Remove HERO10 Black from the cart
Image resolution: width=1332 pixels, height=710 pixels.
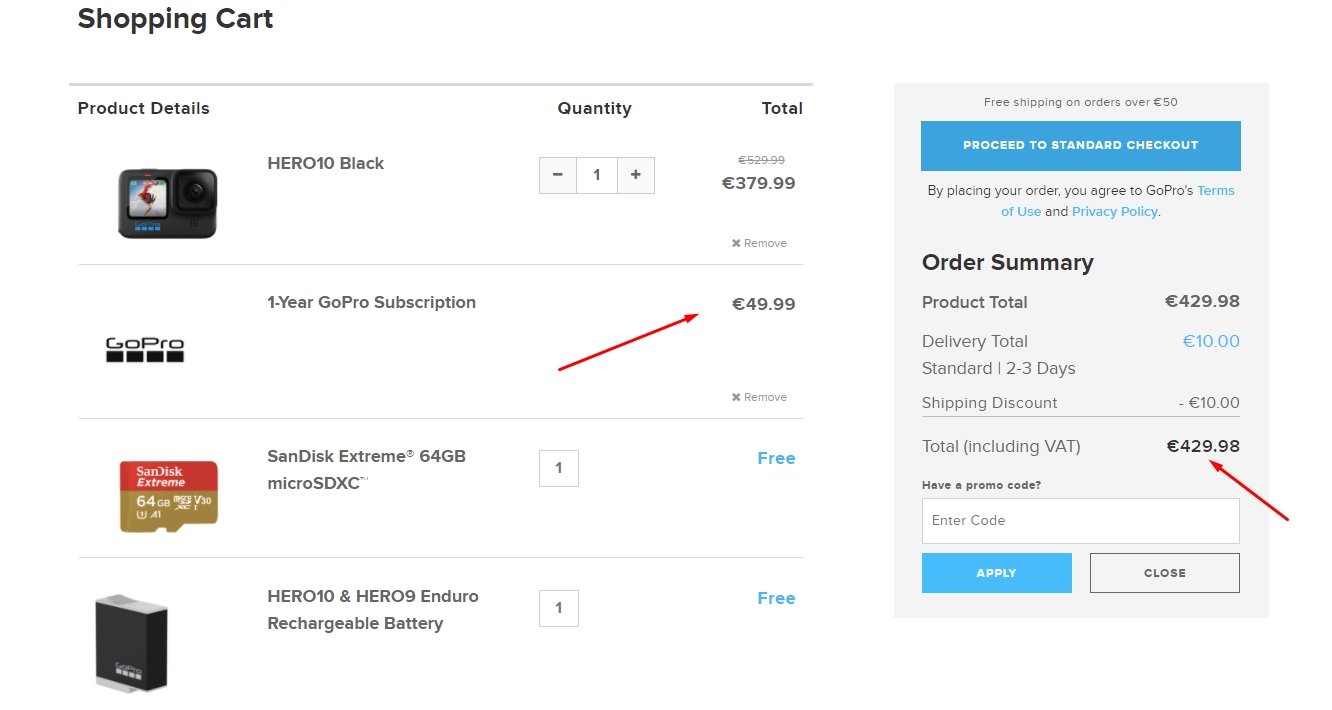[x=759, y=243]
